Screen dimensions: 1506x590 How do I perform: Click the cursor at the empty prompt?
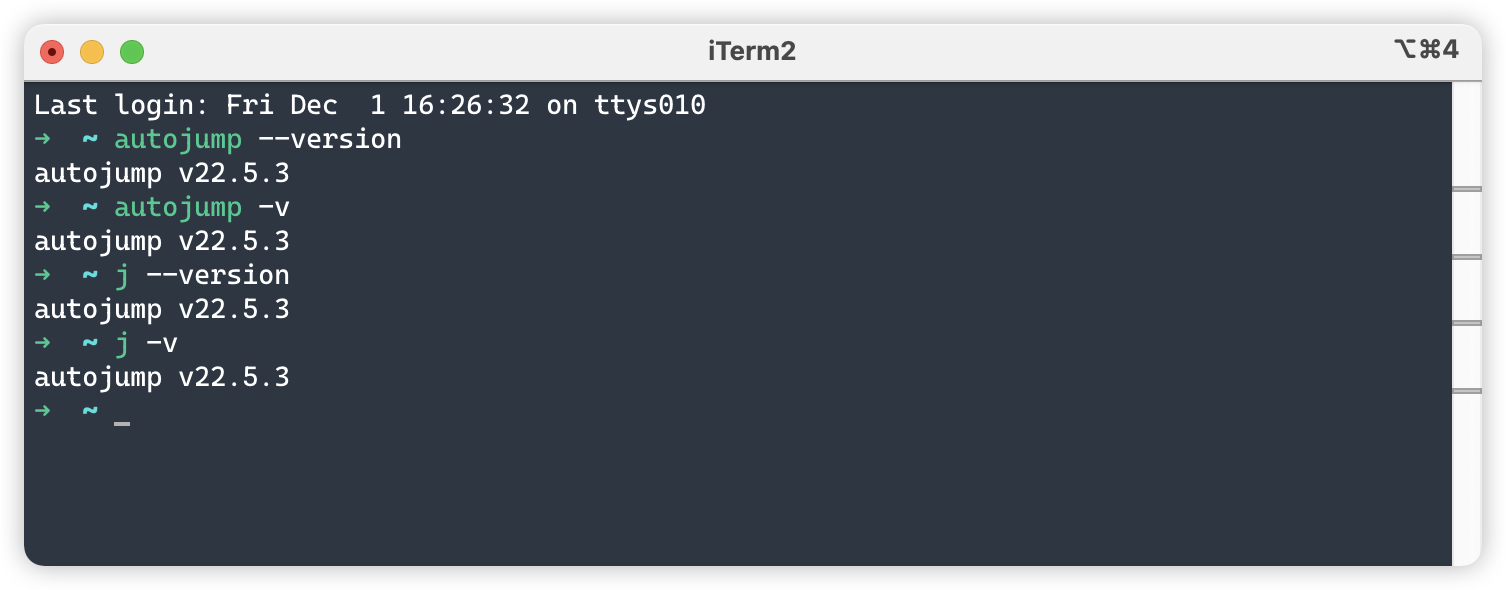[122, 422]
